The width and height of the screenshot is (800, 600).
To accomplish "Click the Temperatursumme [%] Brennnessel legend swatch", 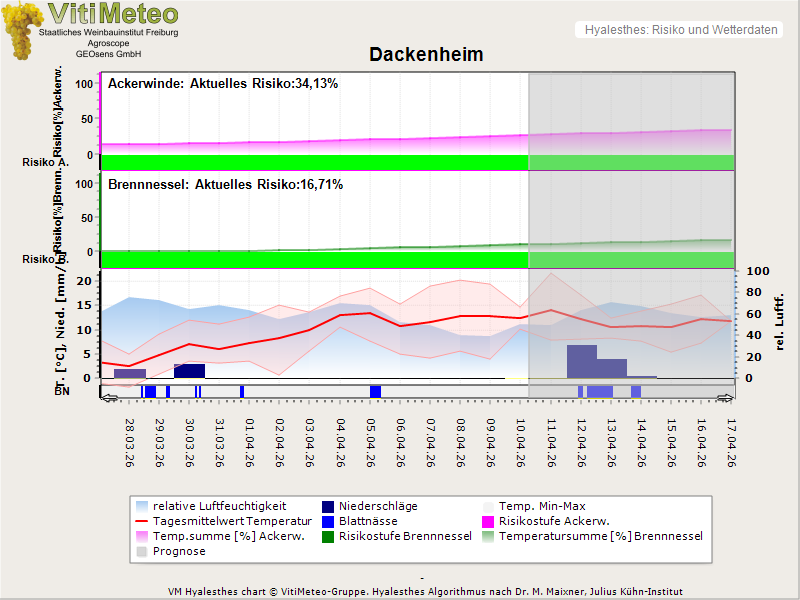I will point(489,536).
